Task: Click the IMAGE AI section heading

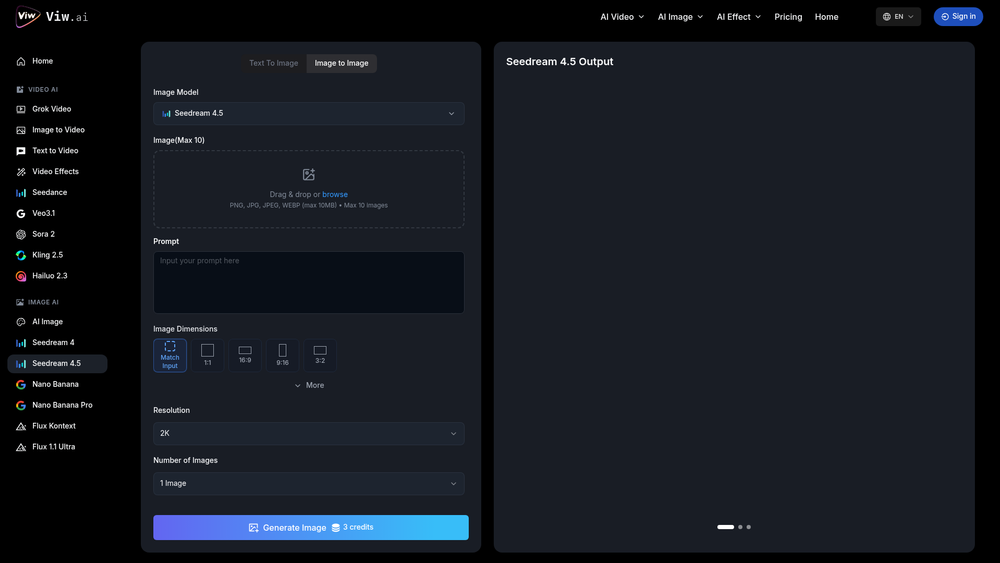Action: coord(43,302)
